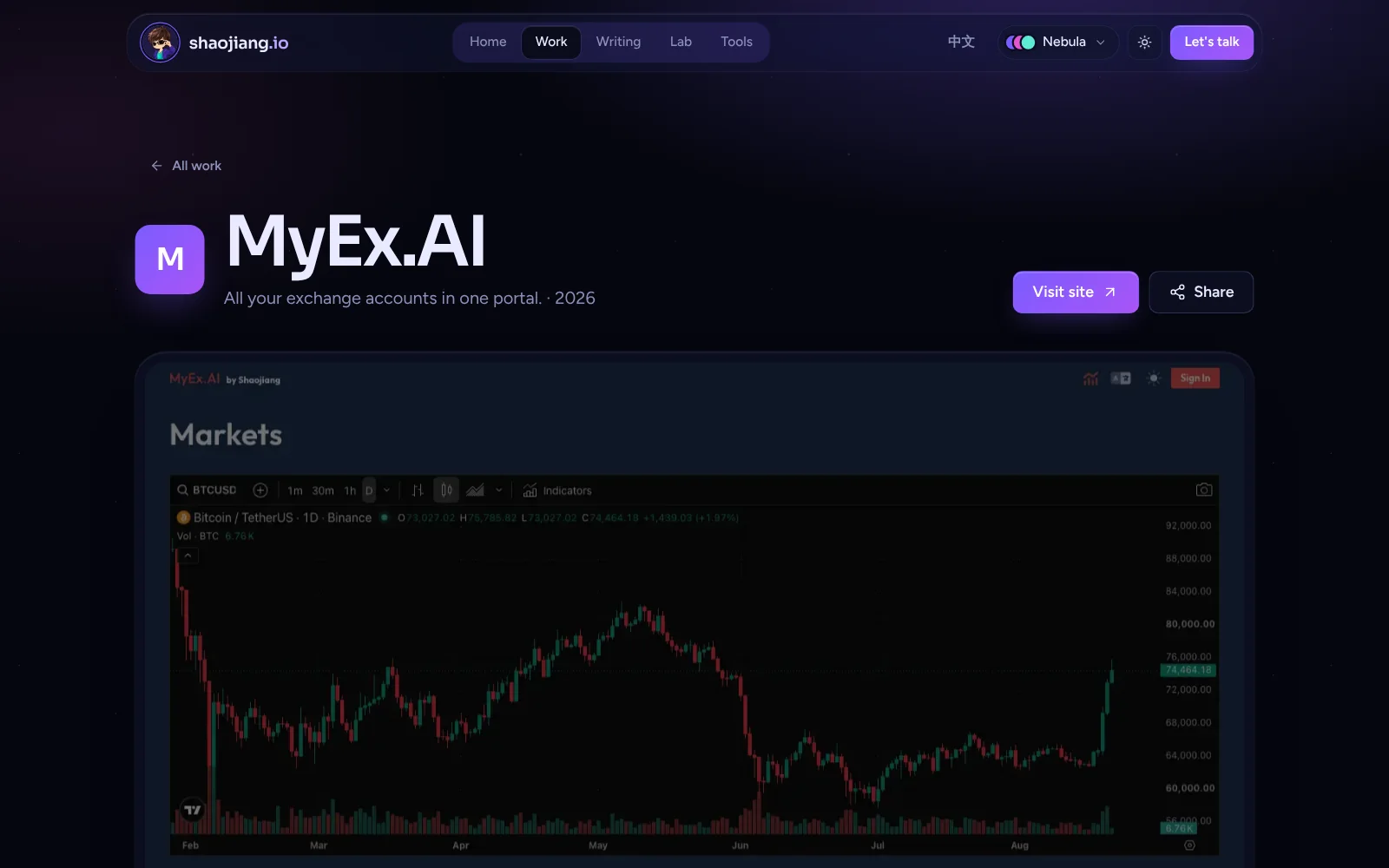Image resolution: width=1389 pixels, height=868 pixels.
Task: Go to the Home tab
Action: click(x=488, y=42)
